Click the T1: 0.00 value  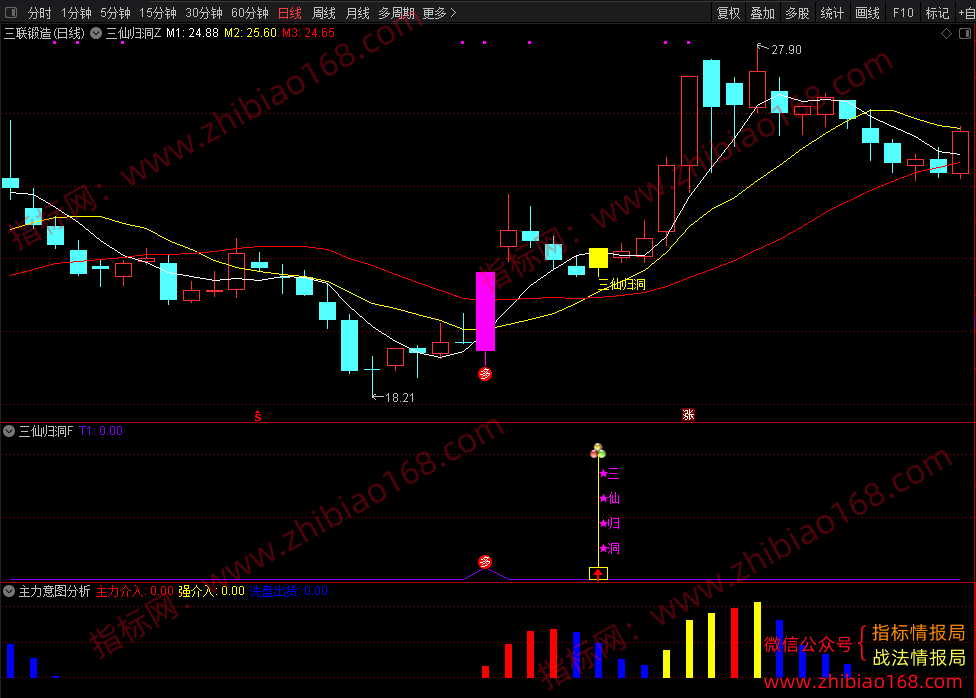click(101, 431)
